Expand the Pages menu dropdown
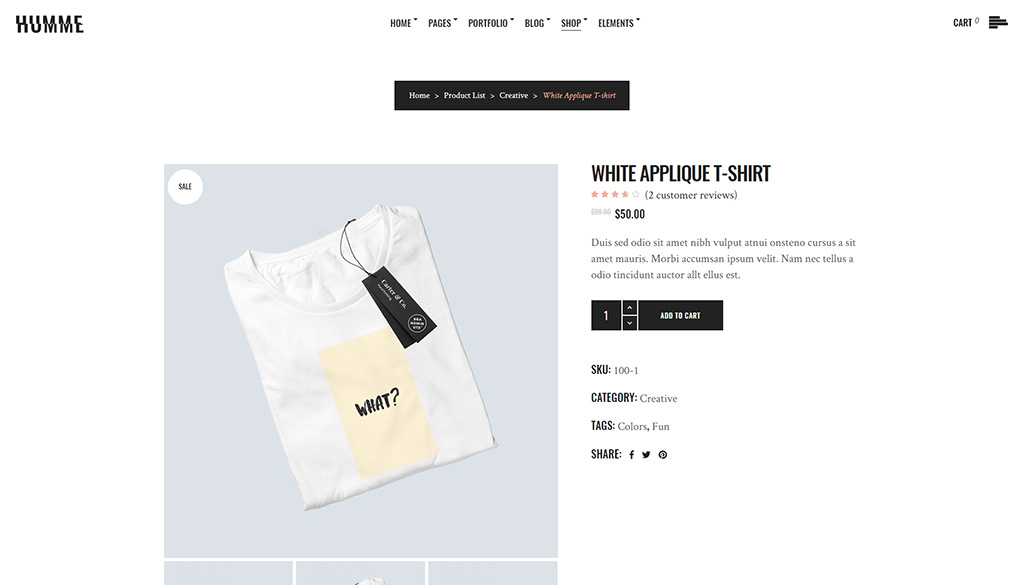1024x585 pixels. (442, 23)
